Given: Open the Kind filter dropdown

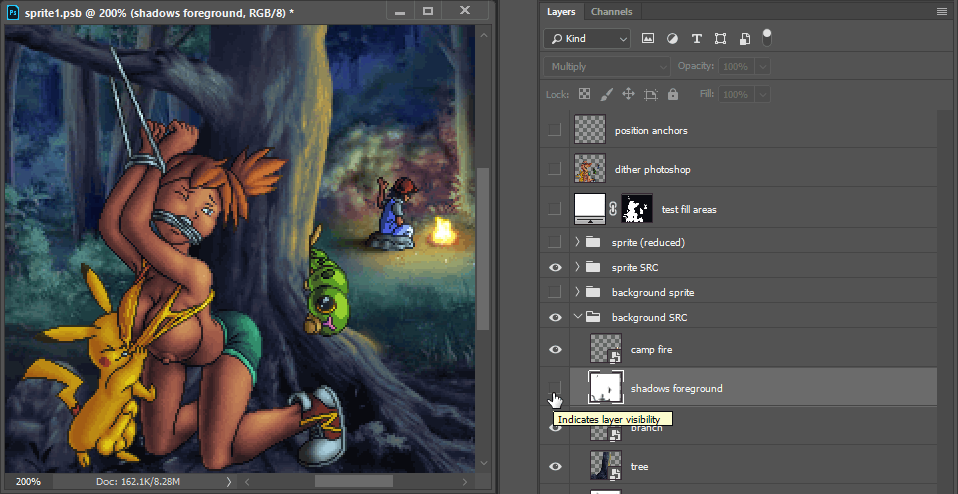Looking at the screenshot, I should (587, 39).
